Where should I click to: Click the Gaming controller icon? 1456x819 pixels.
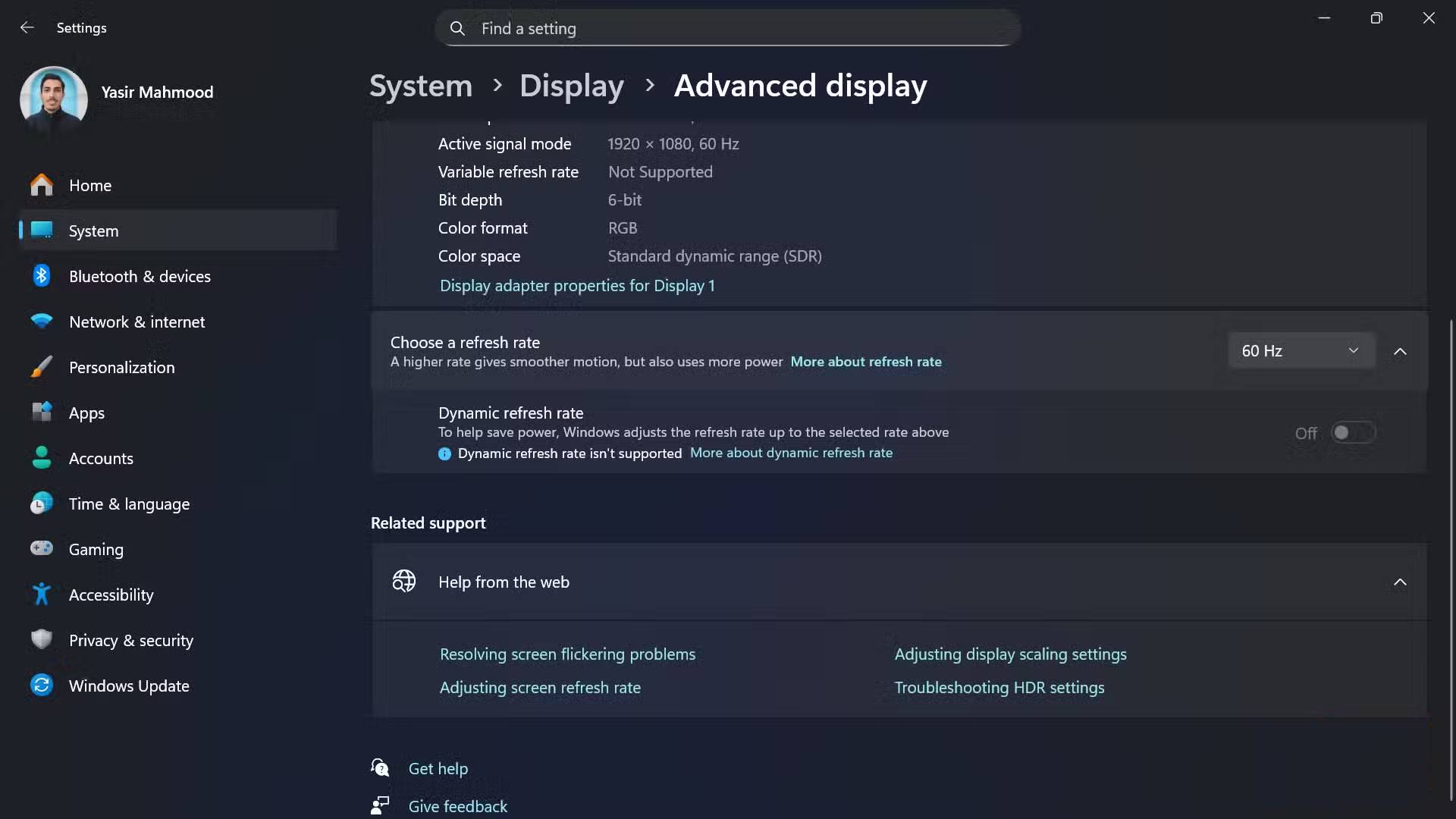click(42, 548)
